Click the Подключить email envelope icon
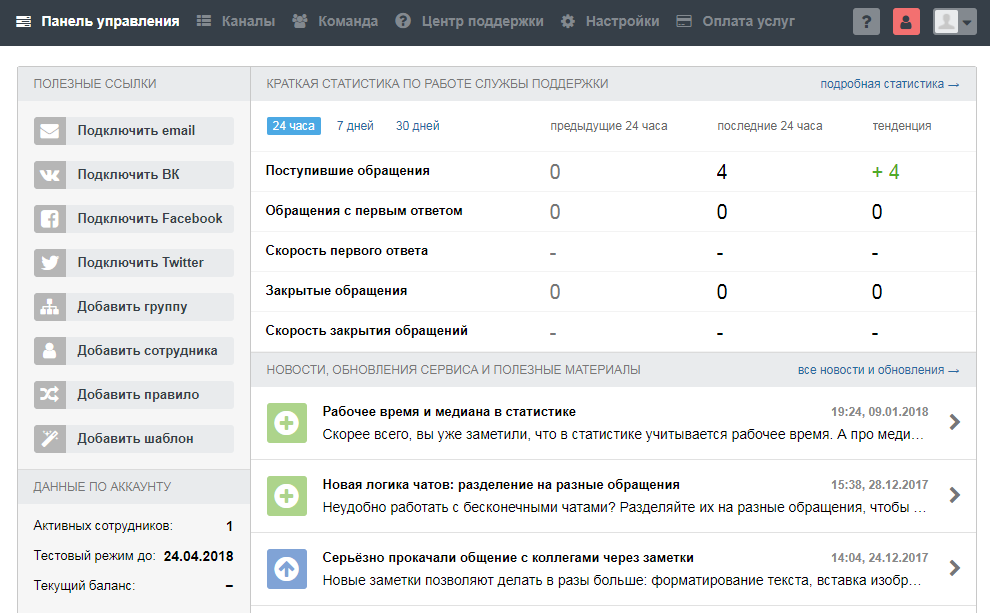 [48, 130]
